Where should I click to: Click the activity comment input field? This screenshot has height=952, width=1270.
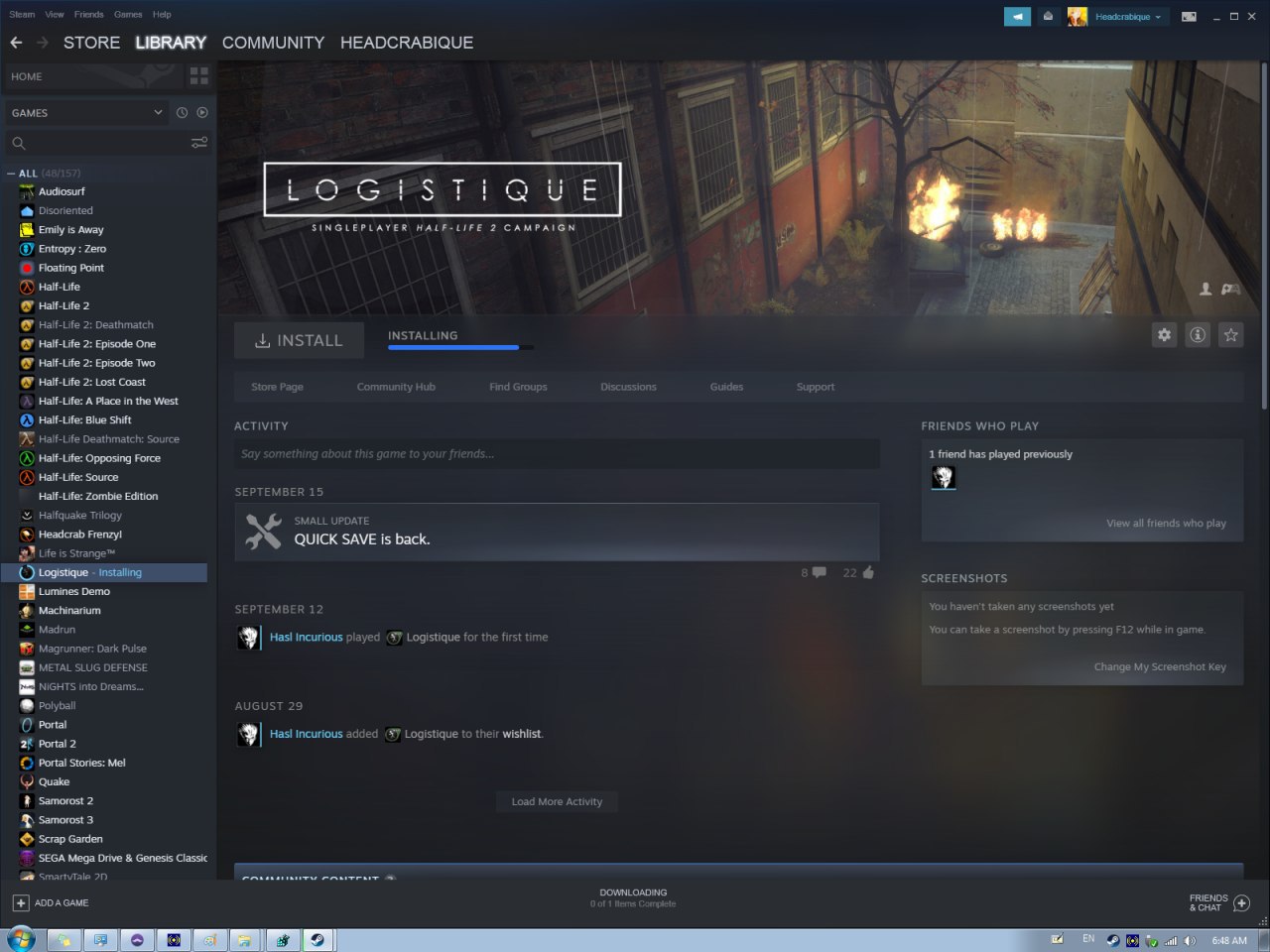point(557,454)
